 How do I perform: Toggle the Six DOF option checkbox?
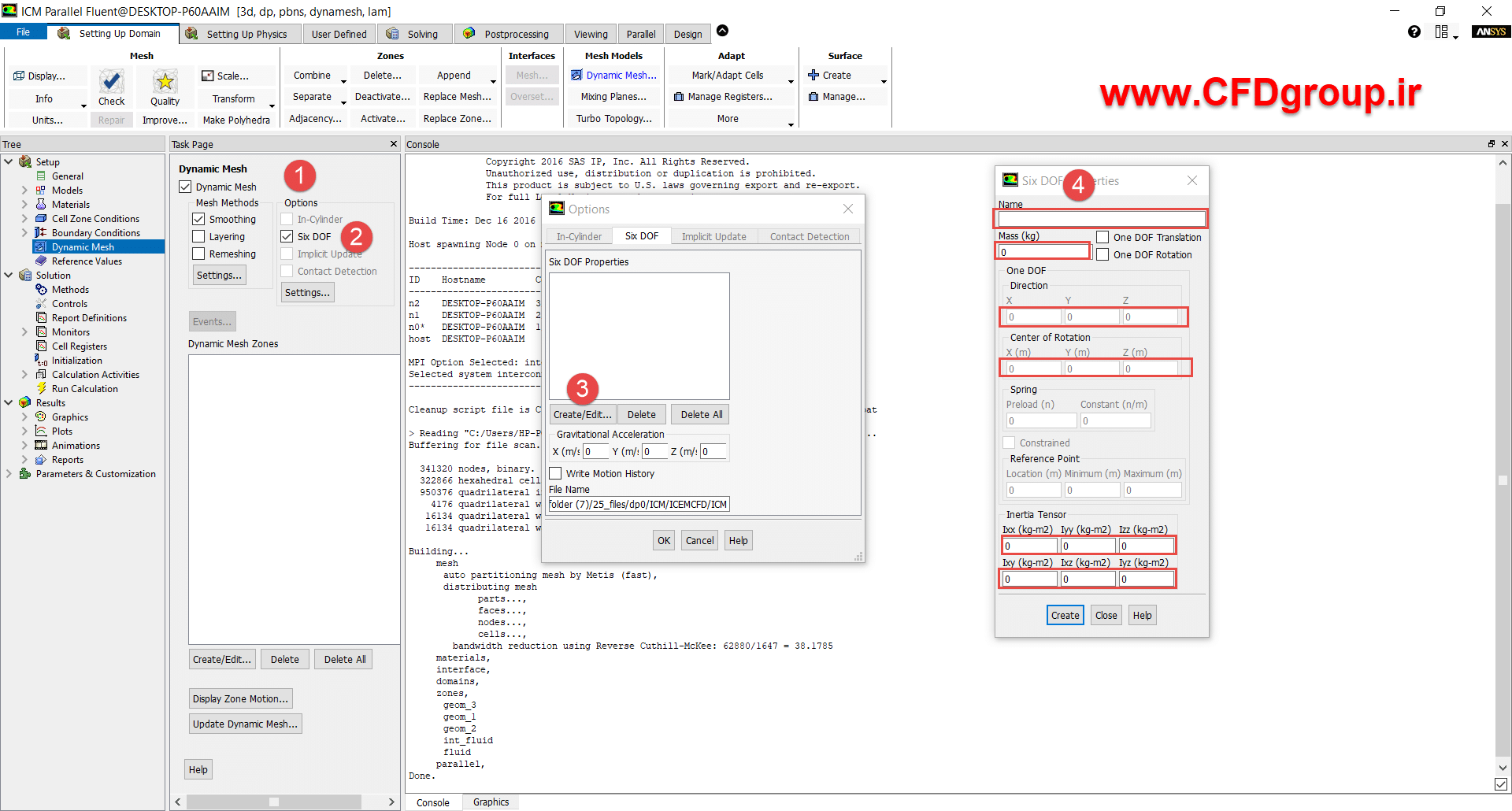point(287,236)
